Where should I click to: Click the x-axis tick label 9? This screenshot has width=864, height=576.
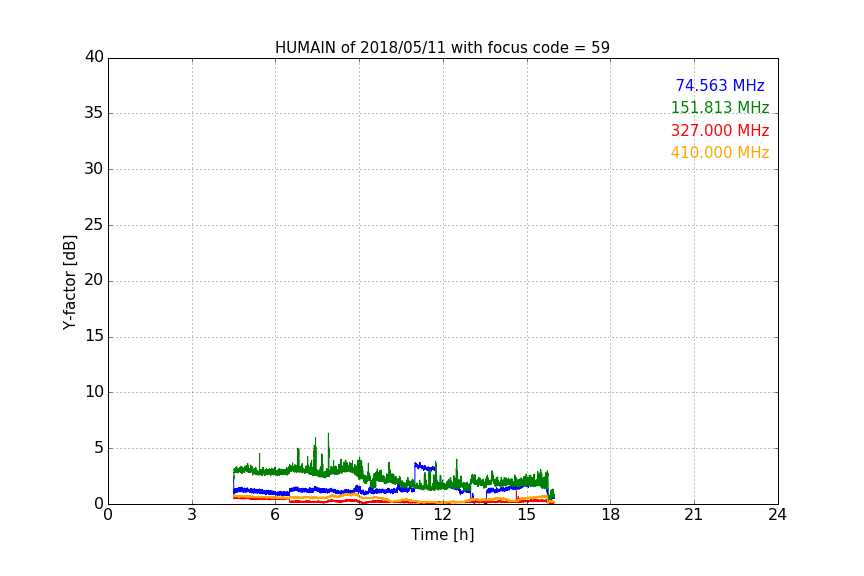359,515
